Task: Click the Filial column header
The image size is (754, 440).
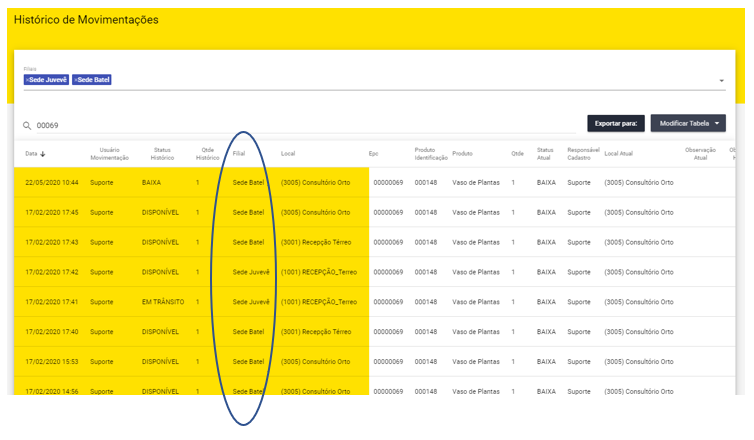Action: tap(239, 154)
